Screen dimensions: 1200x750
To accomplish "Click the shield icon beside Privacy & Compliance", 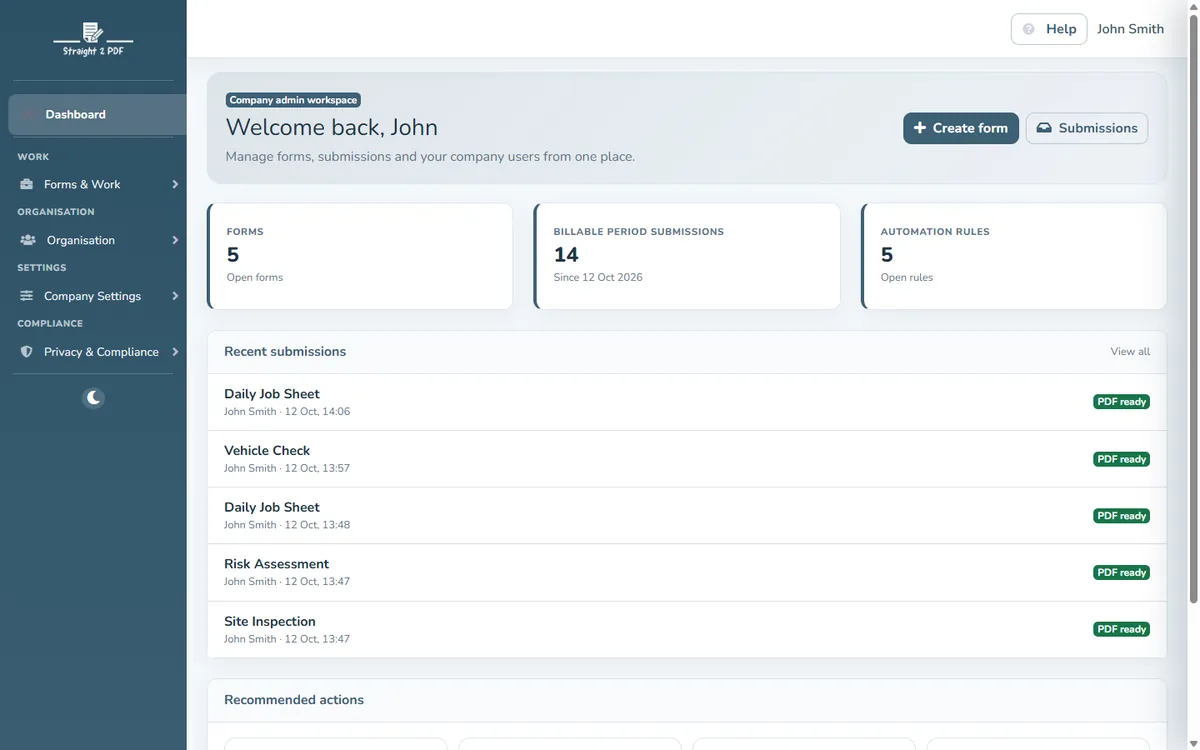I will (x=27, y=352).
